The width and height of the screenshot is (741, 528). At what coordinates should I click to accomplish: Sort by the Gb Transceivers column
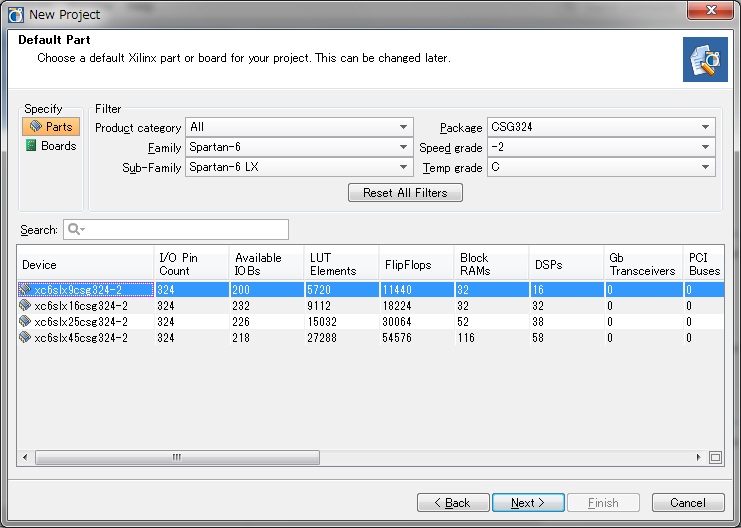click(x=644, y=264)
